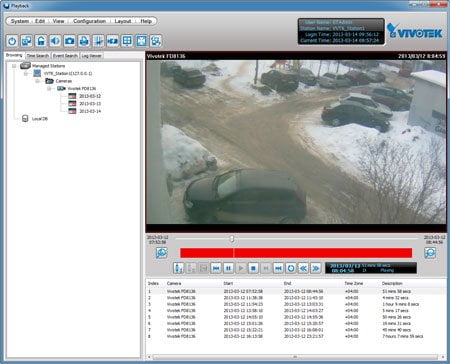450x364 pixels.
Task: Click the power/logout icon in toolbar
Action: point(12,41)
